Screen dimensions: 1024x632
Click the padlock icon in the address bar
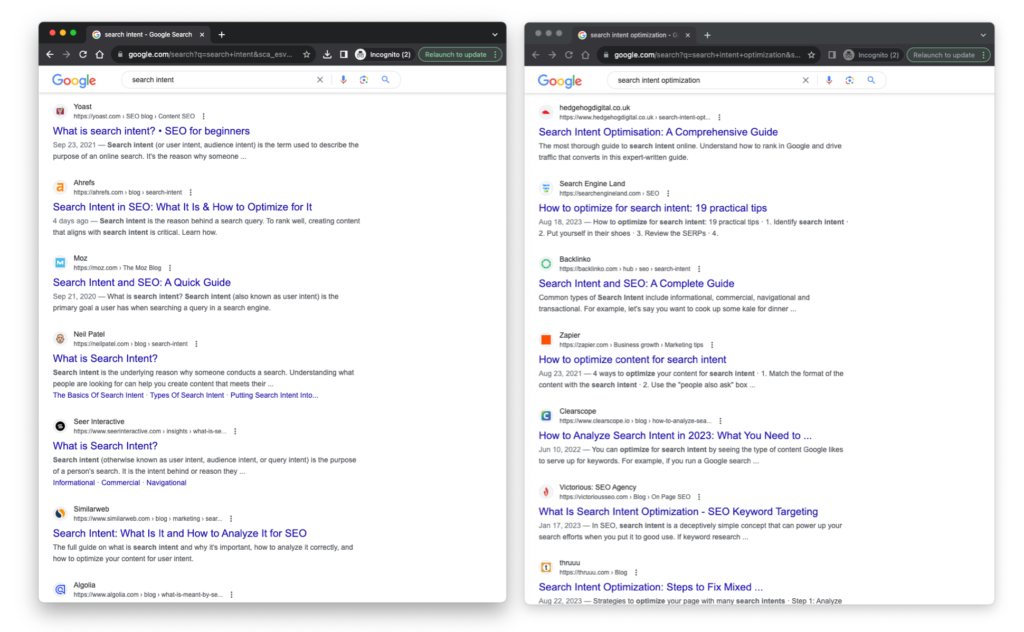click(119, 54)
